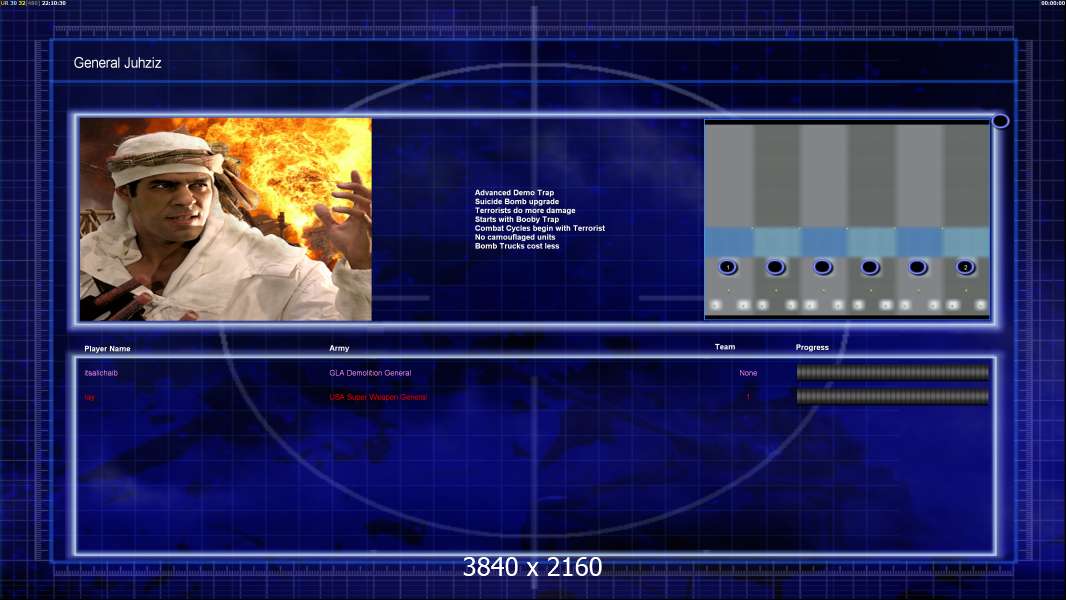The image size is (1066, 600).
Task: Click 'Terrorists do more damage' line
Action: (x=525, y=211)
